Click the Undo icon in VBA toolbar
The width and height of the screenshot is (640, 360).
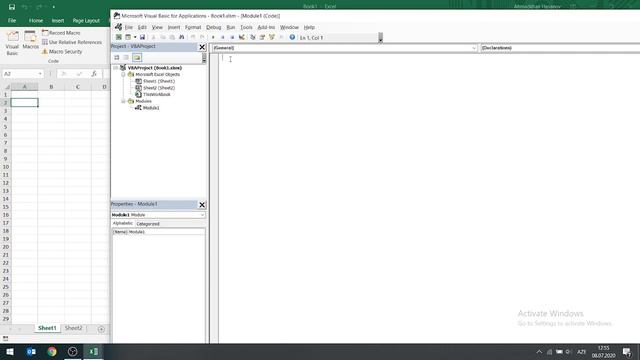point(193,37)
